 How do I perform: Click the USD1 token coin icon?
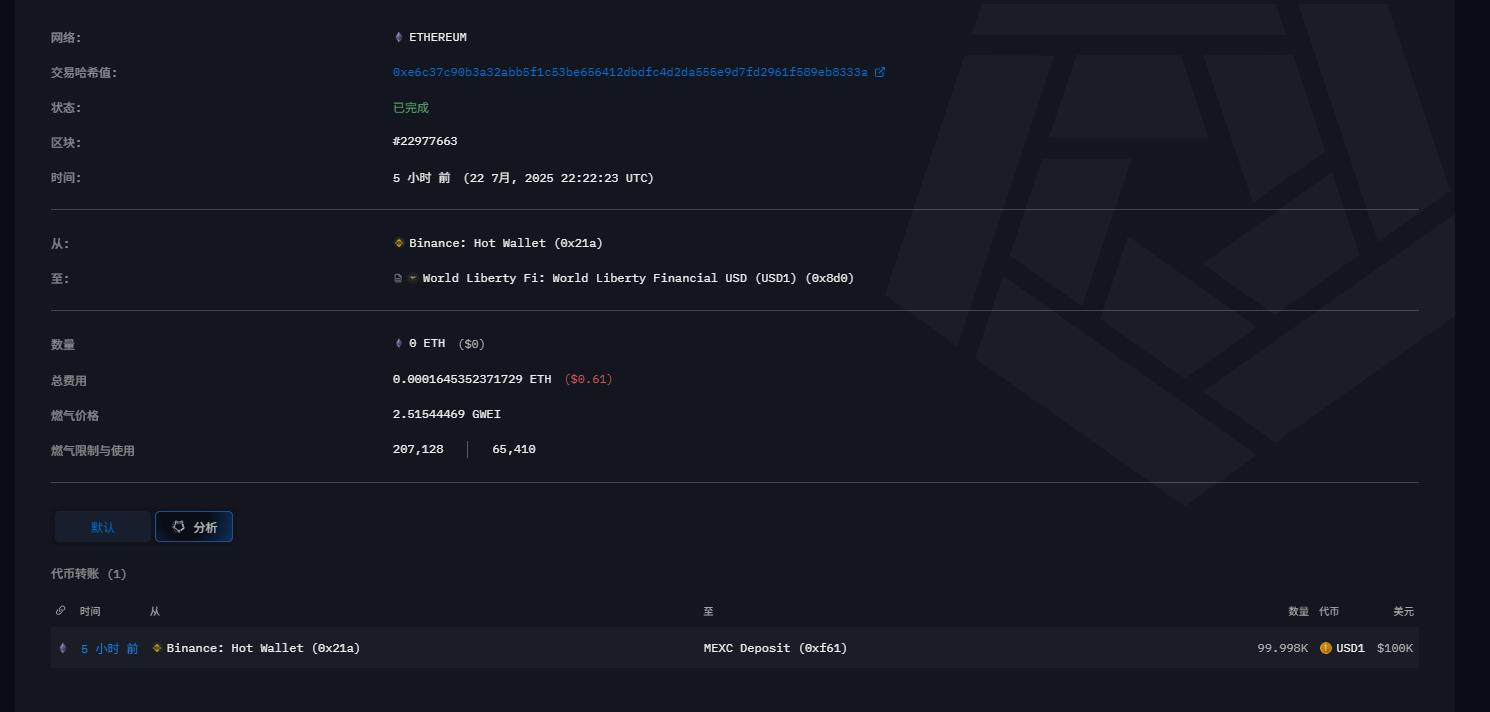click(x=1326, y=648)
